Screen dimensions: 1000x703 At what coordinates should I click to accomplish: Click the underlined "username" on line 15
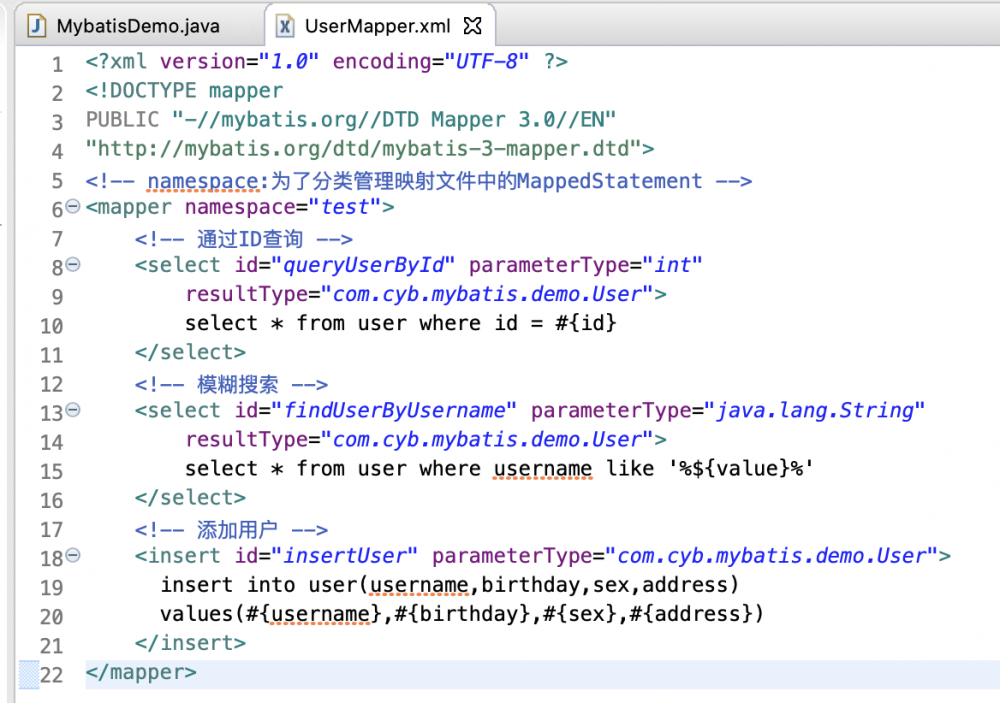543,469
